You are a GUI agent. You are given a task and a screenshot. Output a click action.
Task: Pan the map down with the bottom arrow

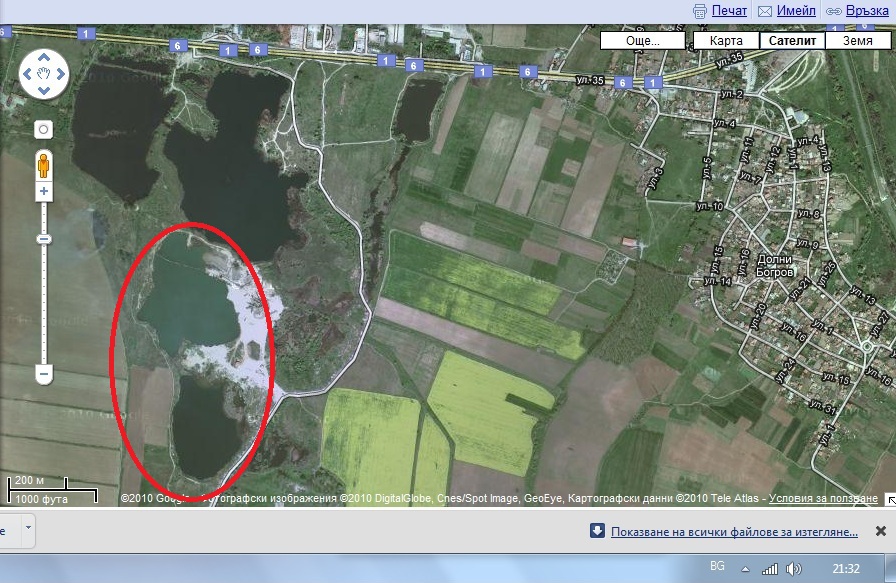click(x=44, y=90)
